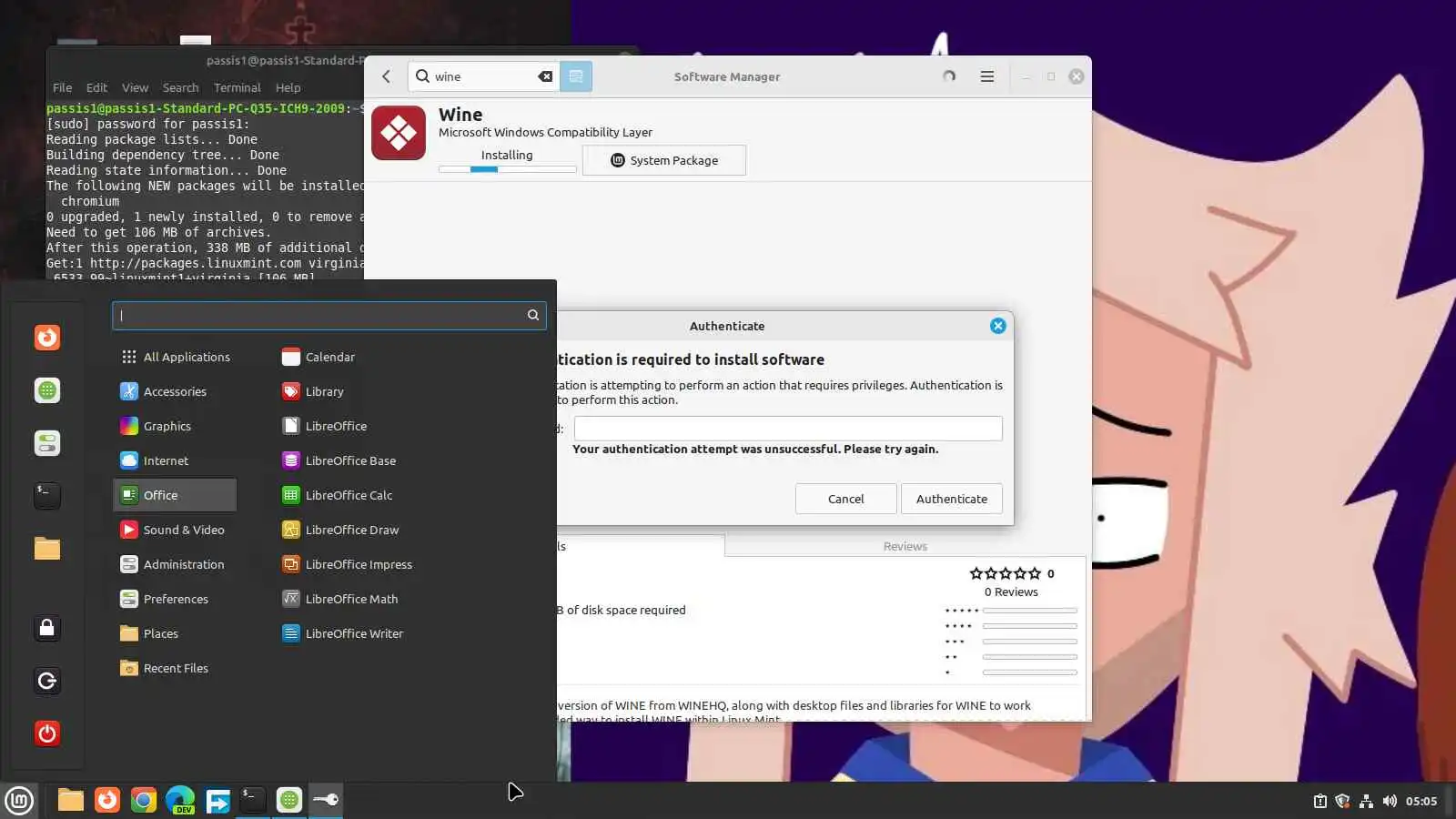Click the 'wine' search field in Software Manager
Screen dimensions: 1456x819
pos(483,76)
